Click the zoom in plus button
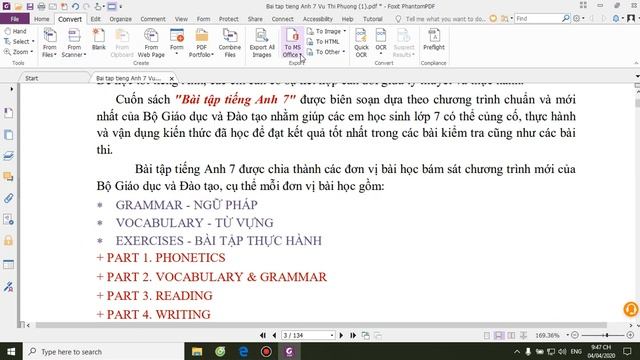Viewport: 640px width, 360px height. [x=630, y=335]
